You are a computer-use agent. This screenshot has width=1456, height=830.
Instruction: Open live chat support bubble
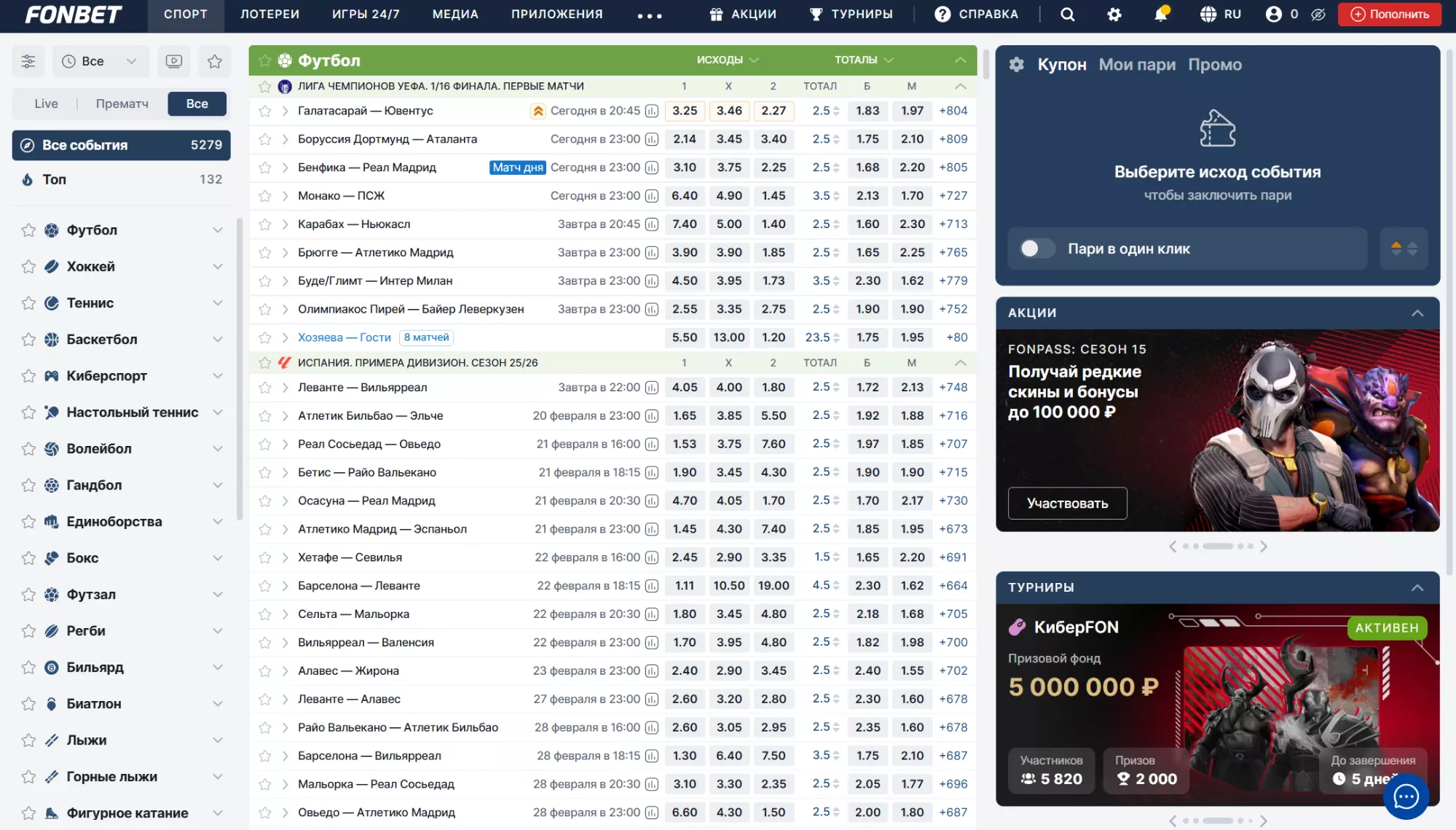pos(1405,796)
